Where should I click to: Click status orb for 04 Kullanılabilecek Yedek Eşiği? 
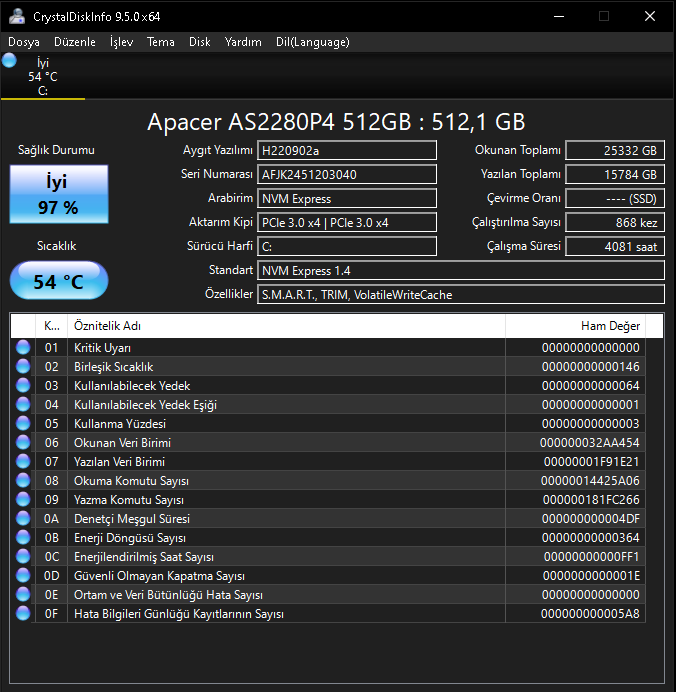coord(23,404)
